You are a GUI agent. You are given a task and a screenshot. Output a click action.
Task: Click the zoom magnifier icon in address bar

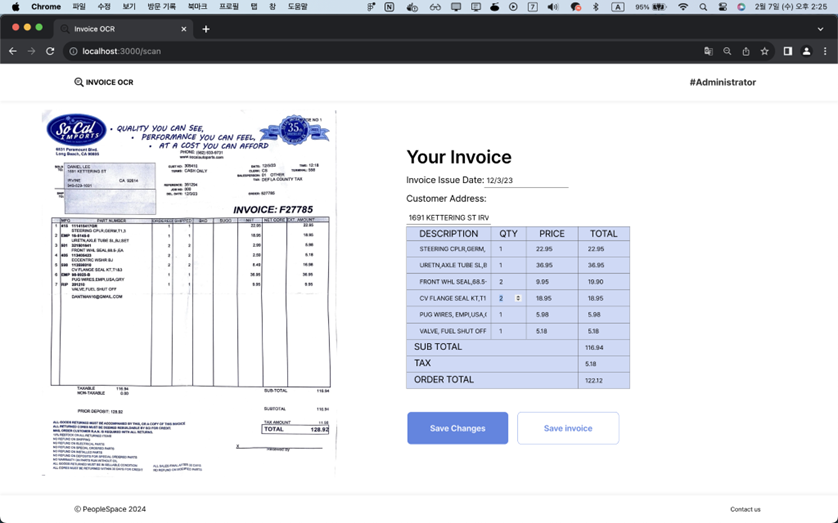tap(727, 51)
